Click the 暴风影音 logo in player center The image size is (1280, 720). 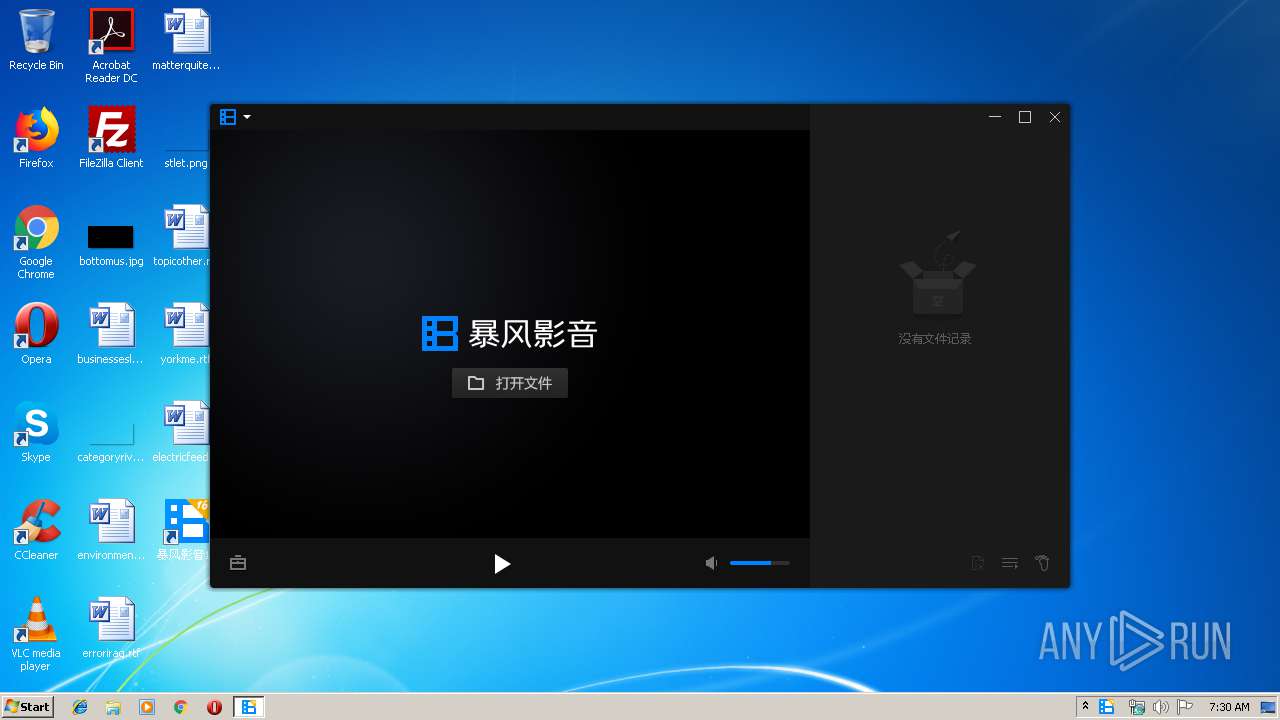(510, 333)
